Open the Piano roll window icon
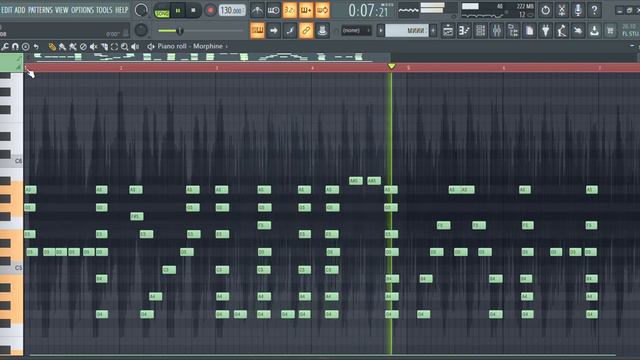 (x=464, y=30)
